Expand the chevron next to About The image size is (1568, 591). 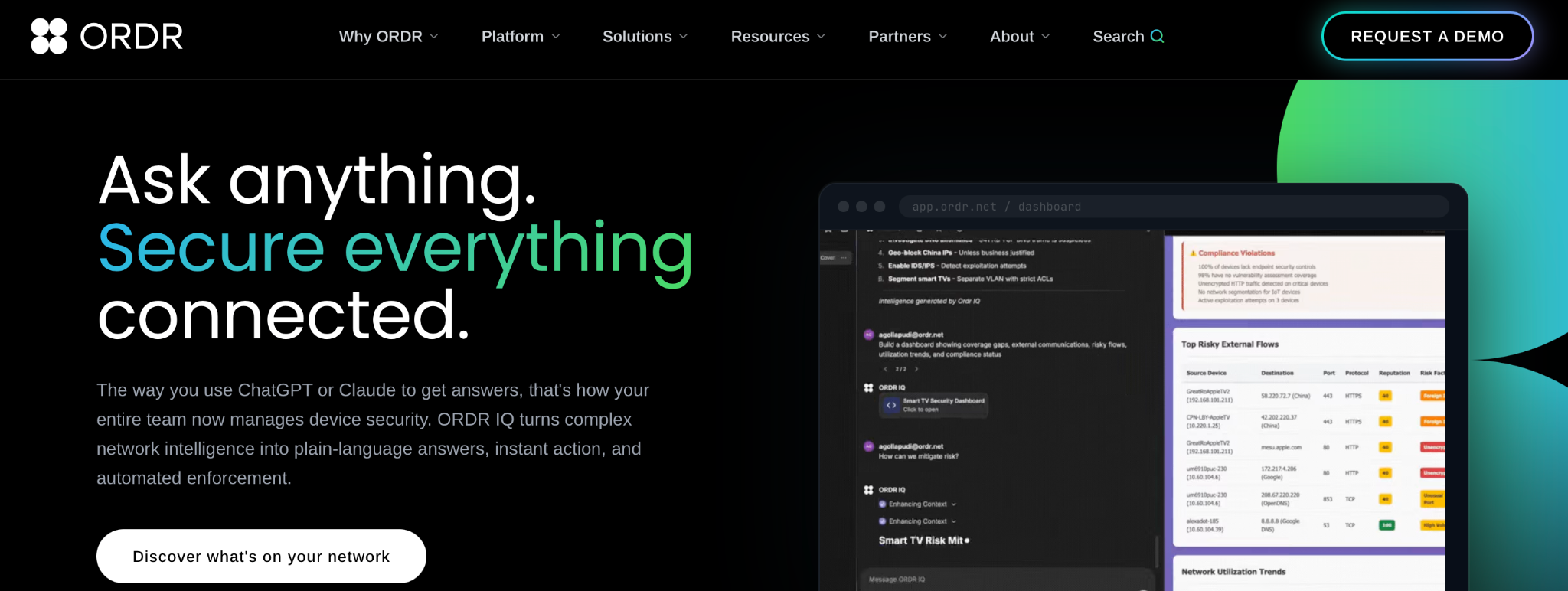(1046, 36)
